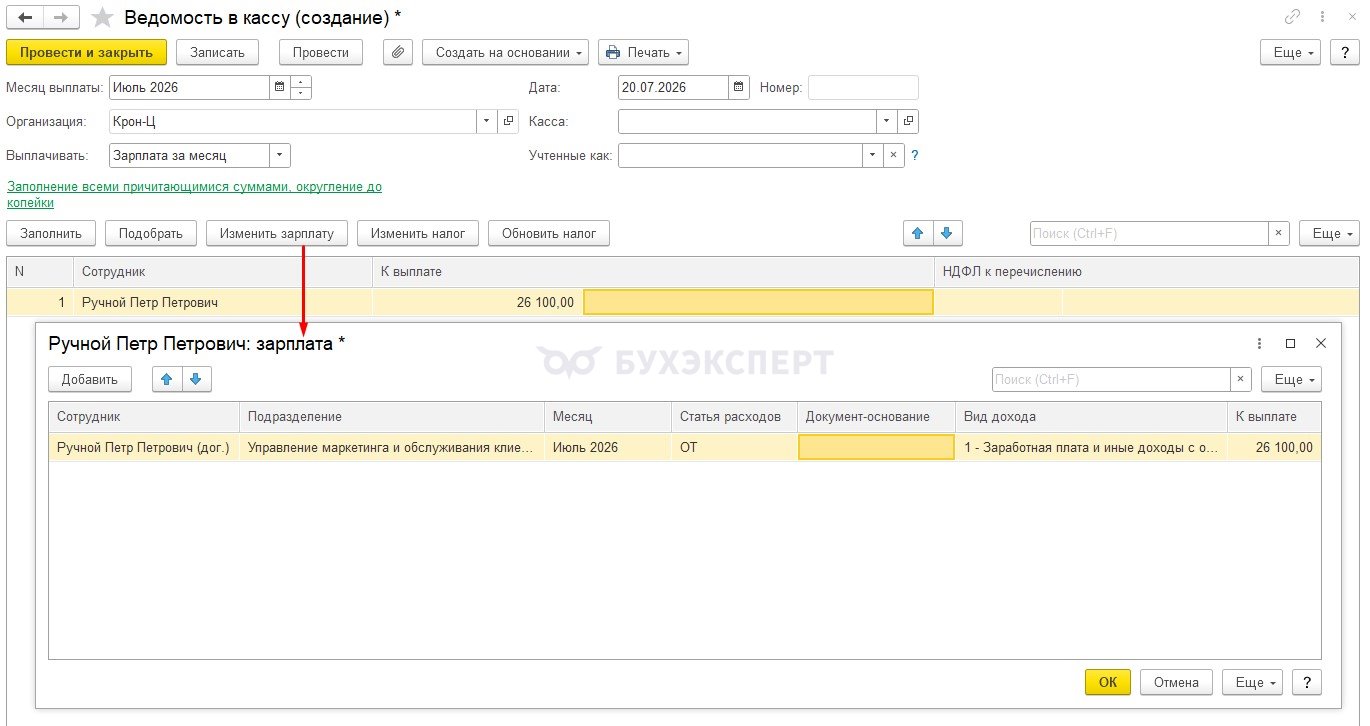Click the Изменить зарплату button

[277, 233]
